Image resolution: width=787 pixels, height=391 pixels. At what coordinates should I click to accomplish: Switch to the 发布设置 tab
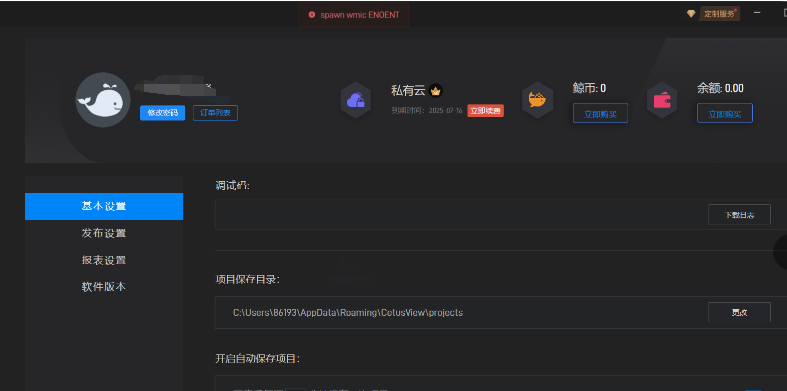(x=104, y=233)
